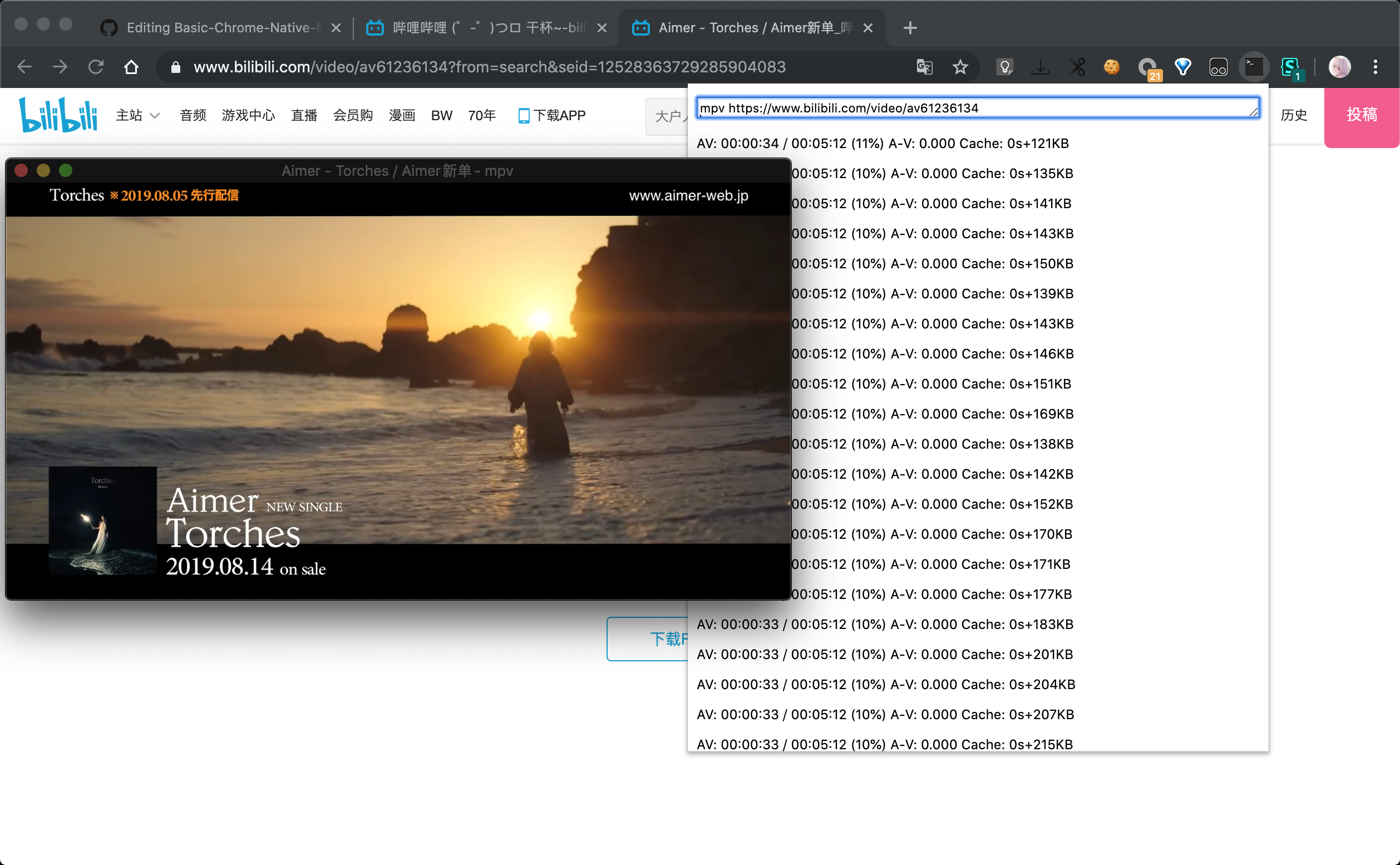Click the blue diamond extension icon
This screenshot has height=865, width=1400.
1182,67
